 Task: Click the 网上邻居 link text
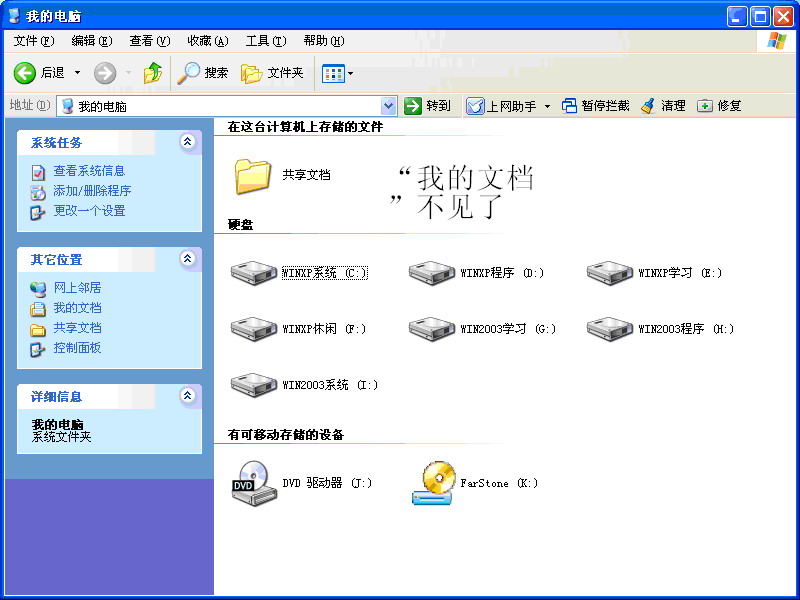78,288
